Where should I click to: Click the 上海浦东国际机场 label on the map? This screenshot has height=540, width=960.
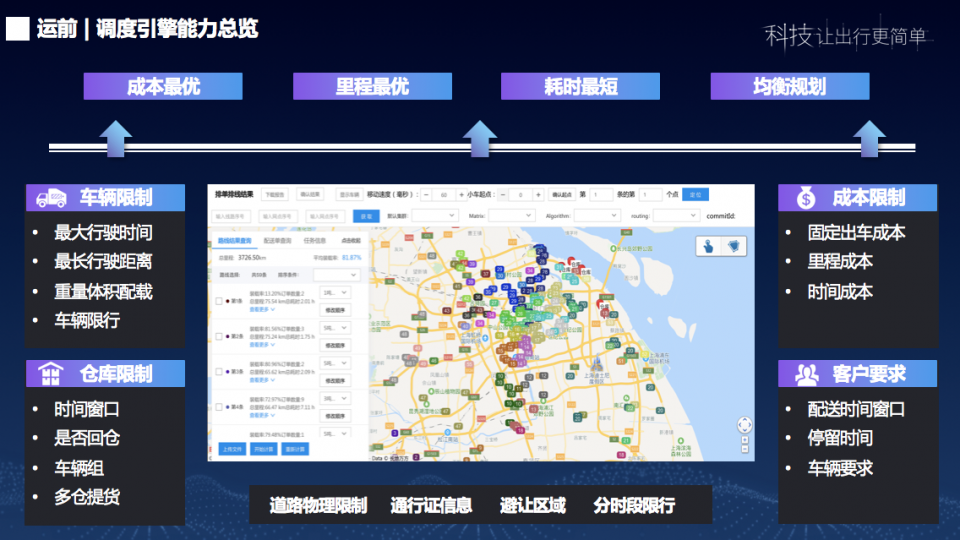(x=659, y=358)
